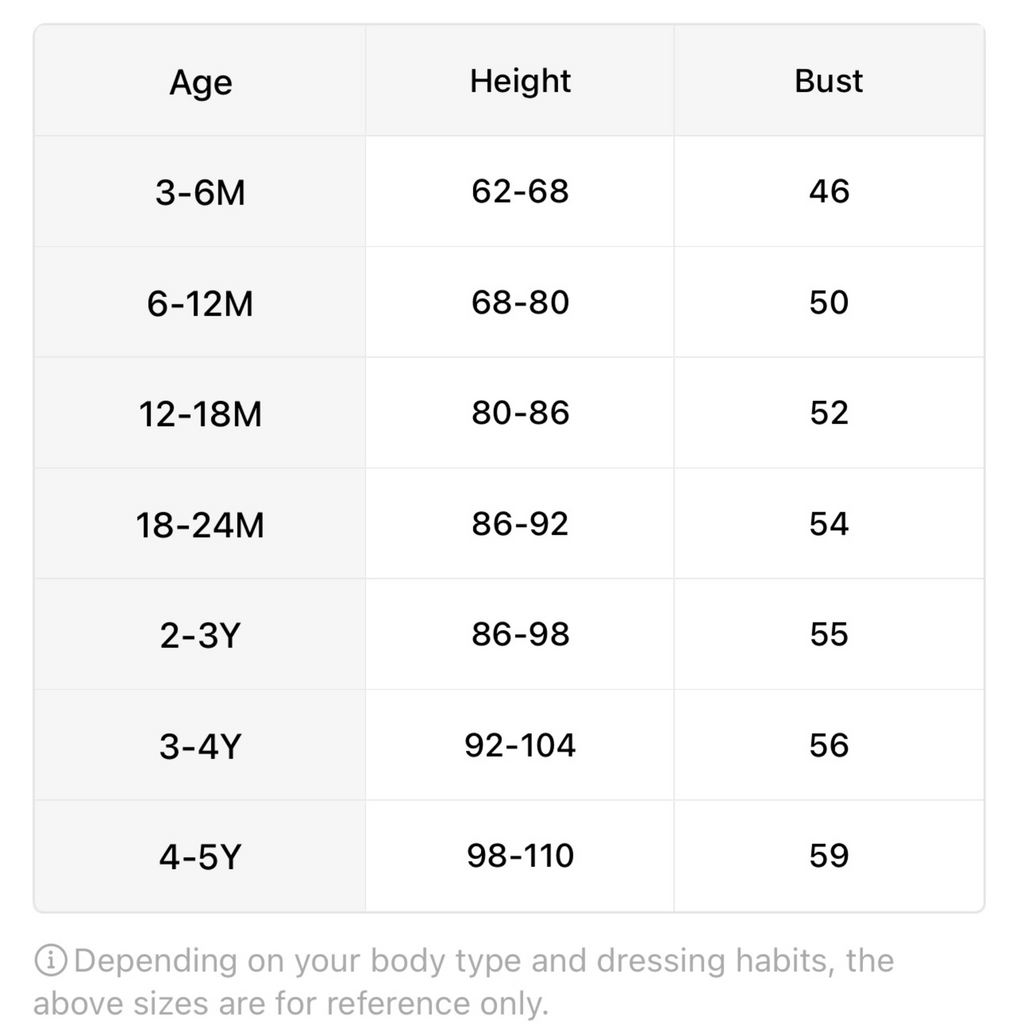Select the 4-5Y age cell

tap(200, 857)
